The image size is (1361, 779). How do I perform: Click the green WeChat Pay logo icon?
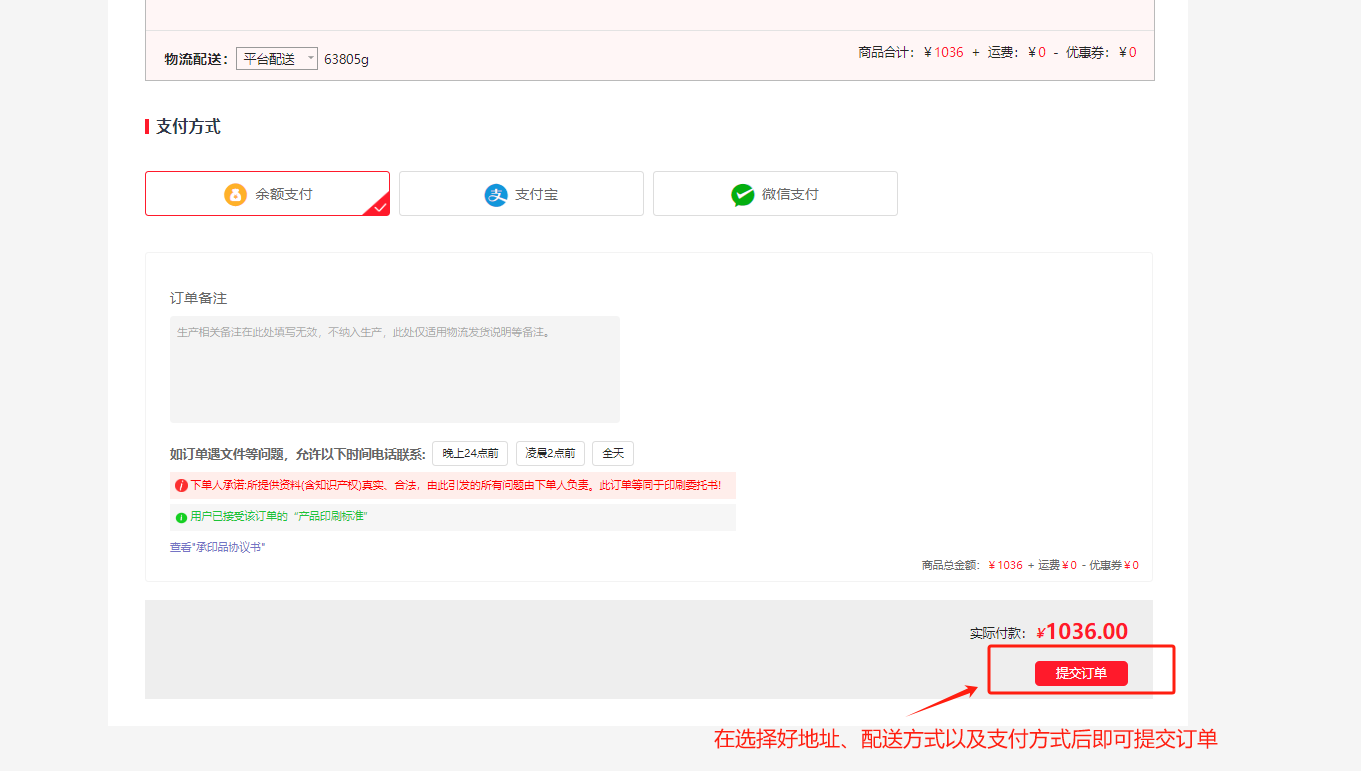(742, 195)
